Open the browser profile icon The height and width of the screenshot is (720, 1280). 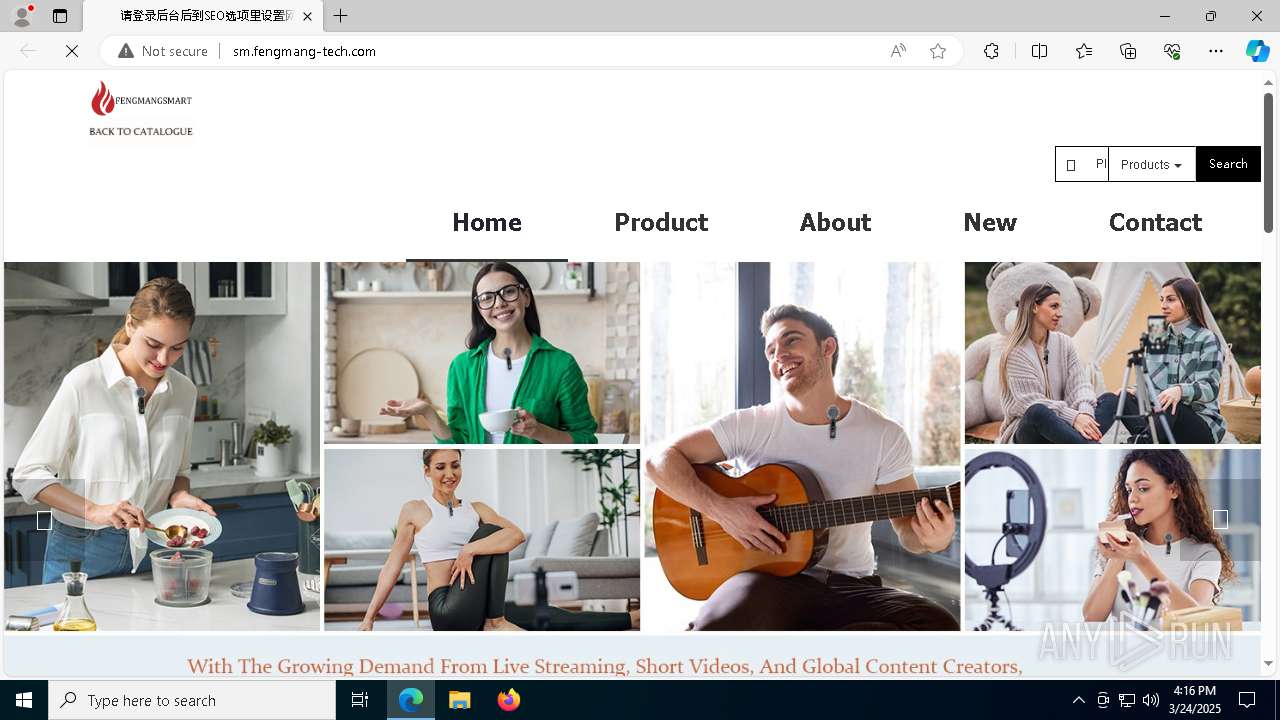22,16
